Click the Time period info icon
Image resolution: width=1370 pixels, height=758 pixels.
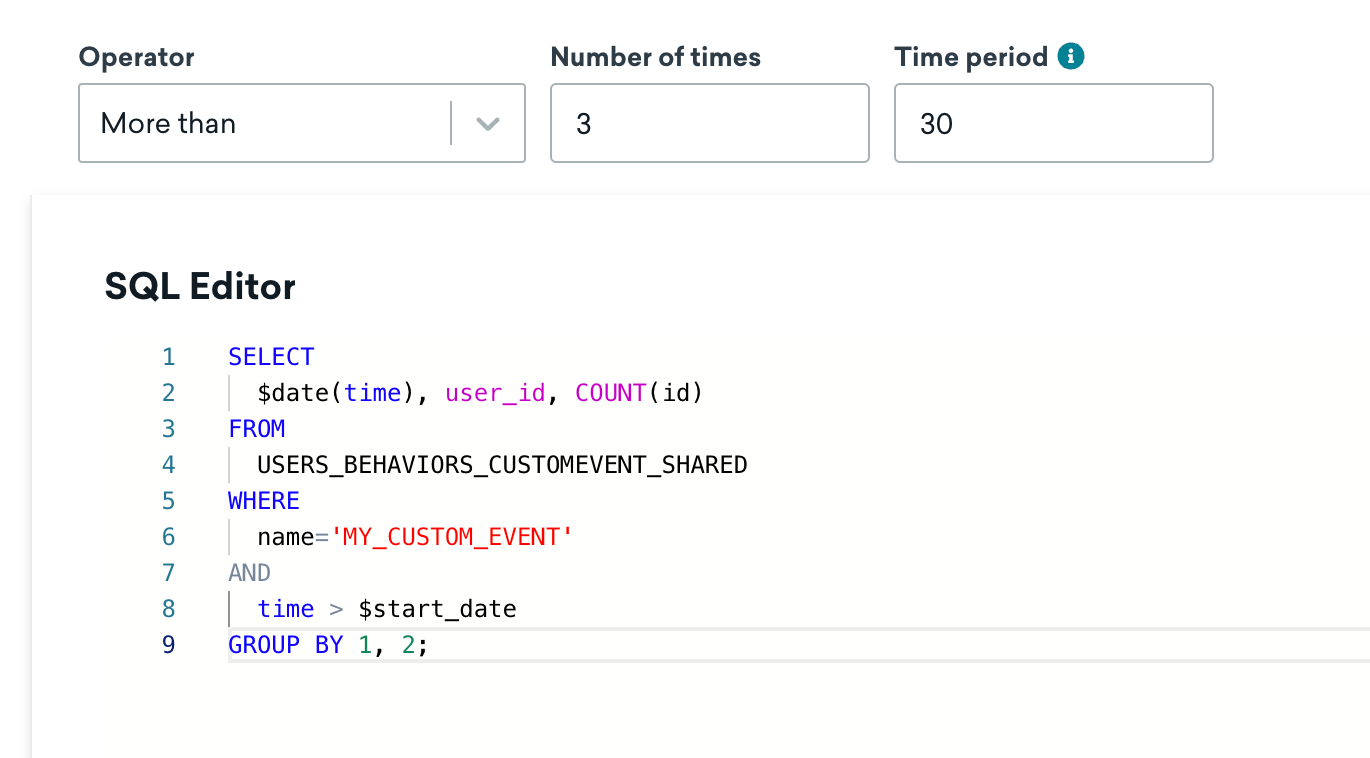click(1071, 57)
